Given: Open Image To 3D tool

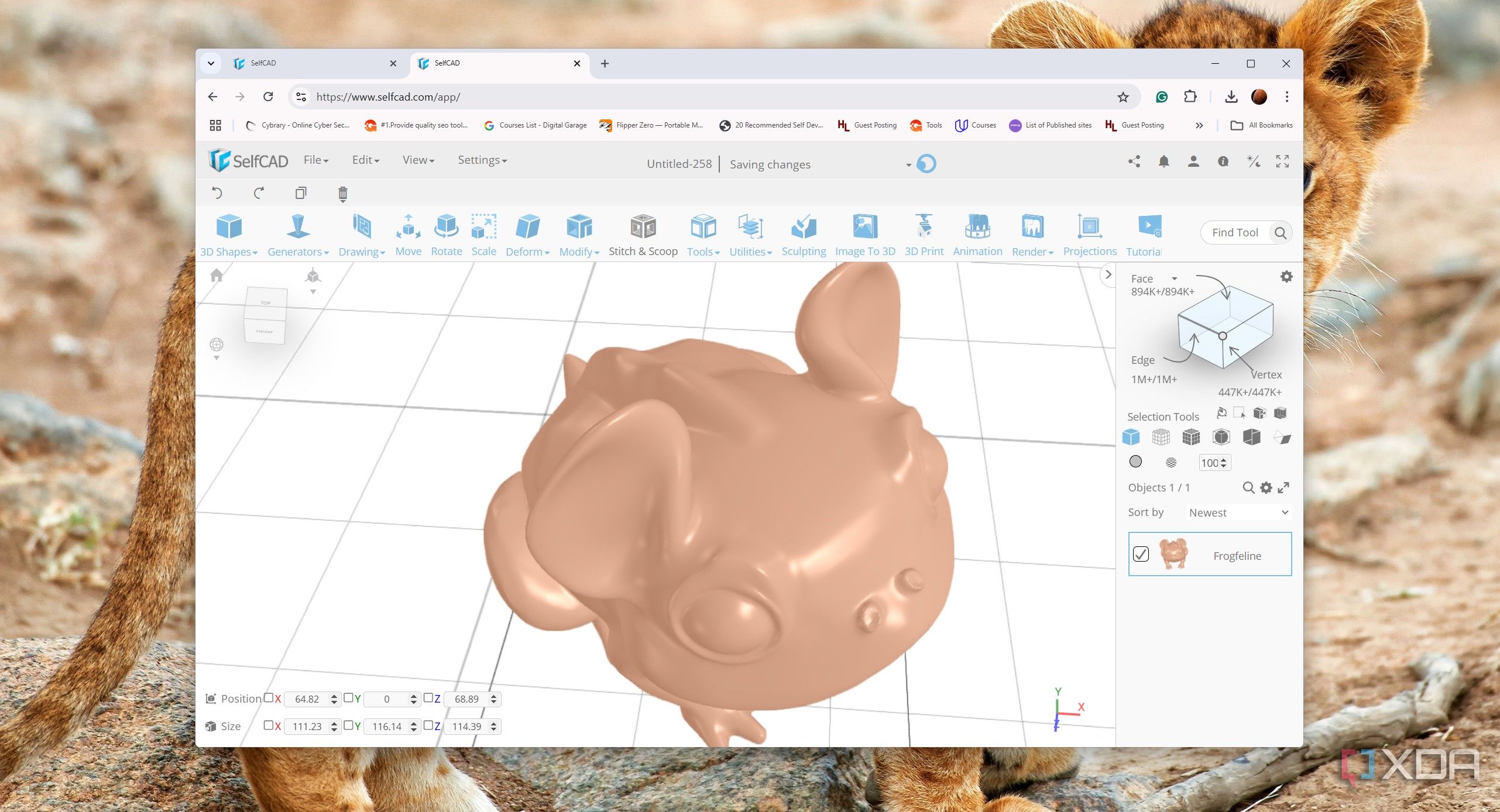Looking at the screenshot, I should [864, 235].
